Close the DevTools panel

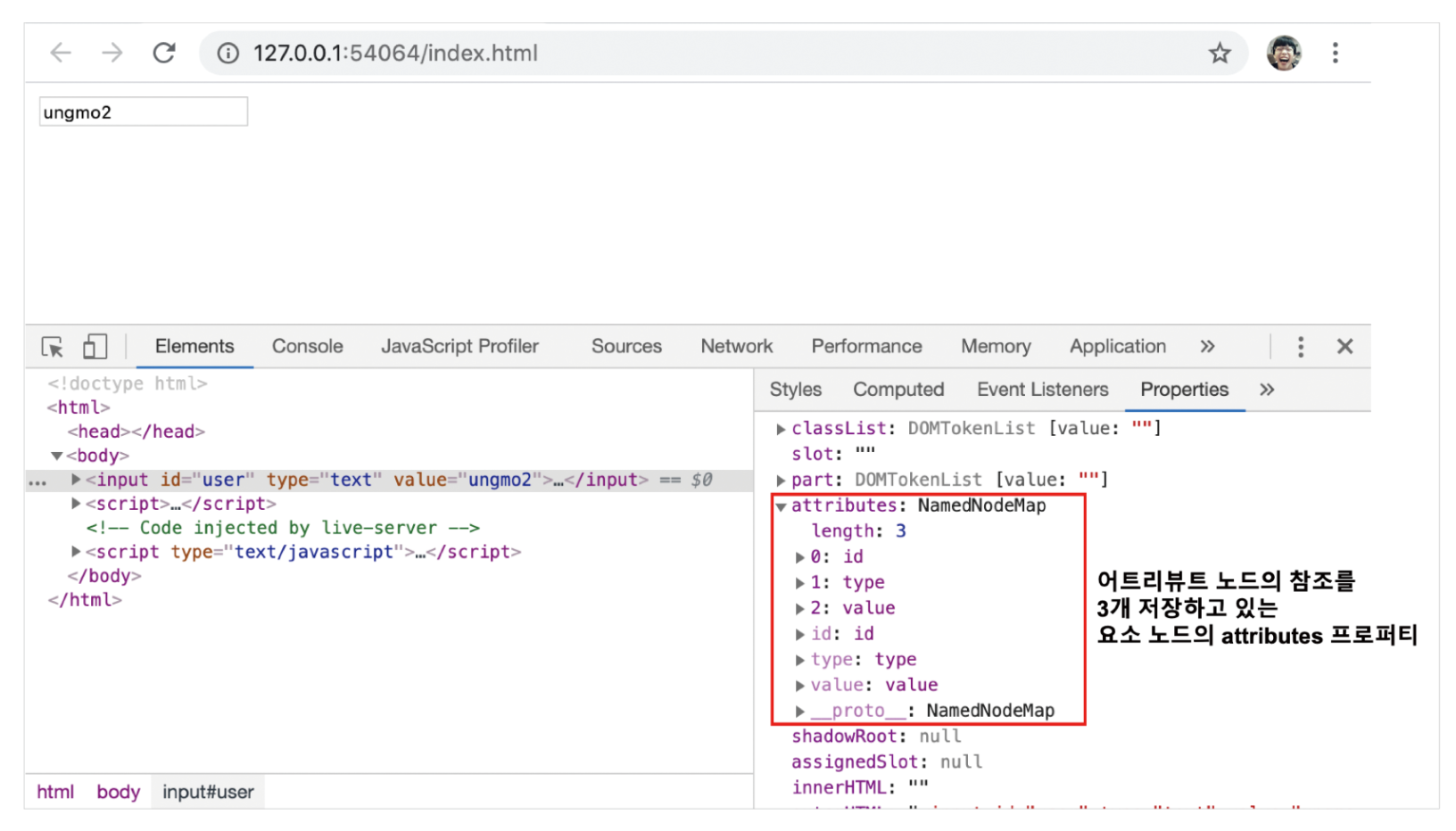tap(1344, 347)
